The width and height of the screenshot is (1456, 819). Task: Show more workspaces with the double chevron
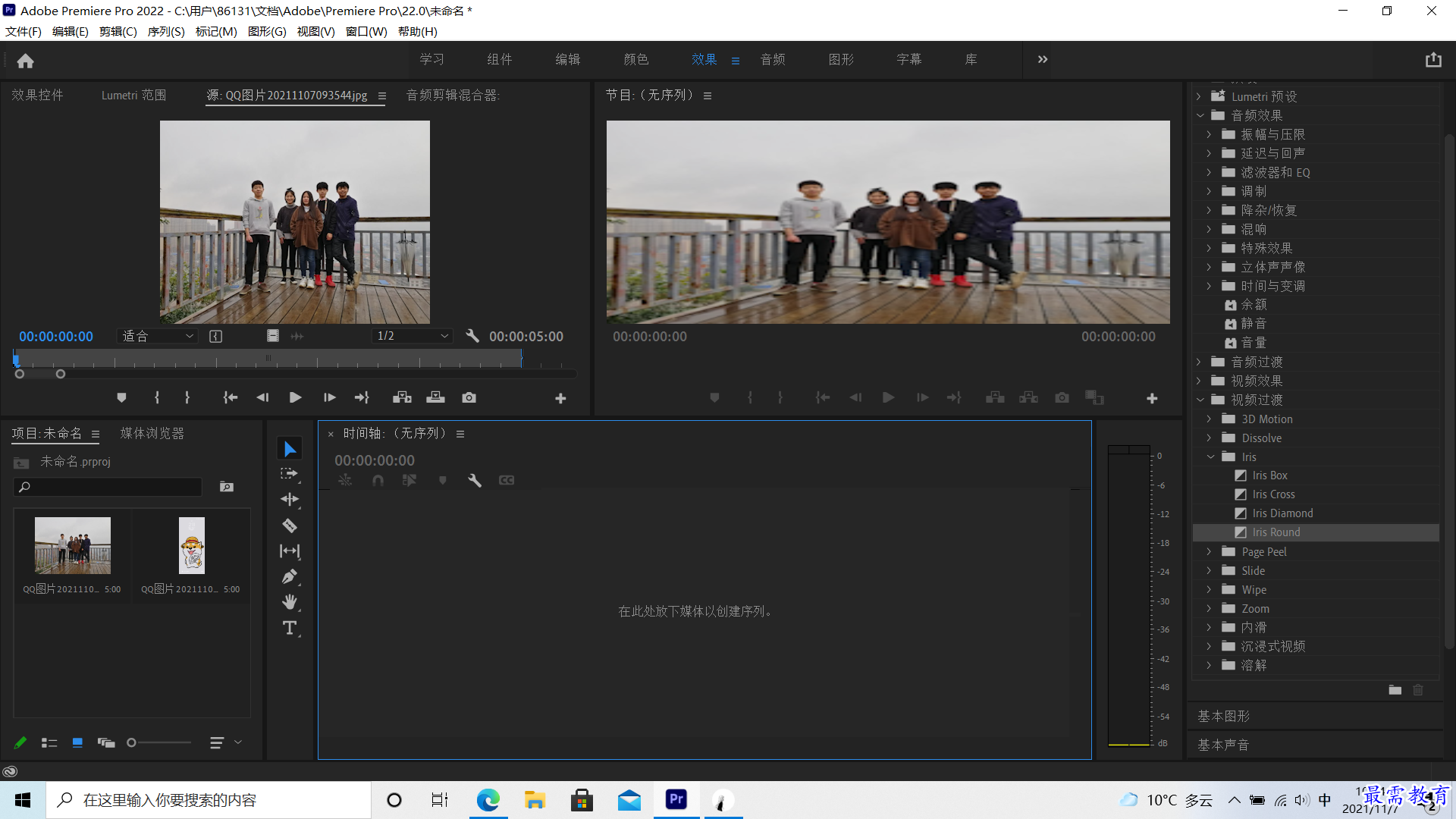(x=1043, y=59)
